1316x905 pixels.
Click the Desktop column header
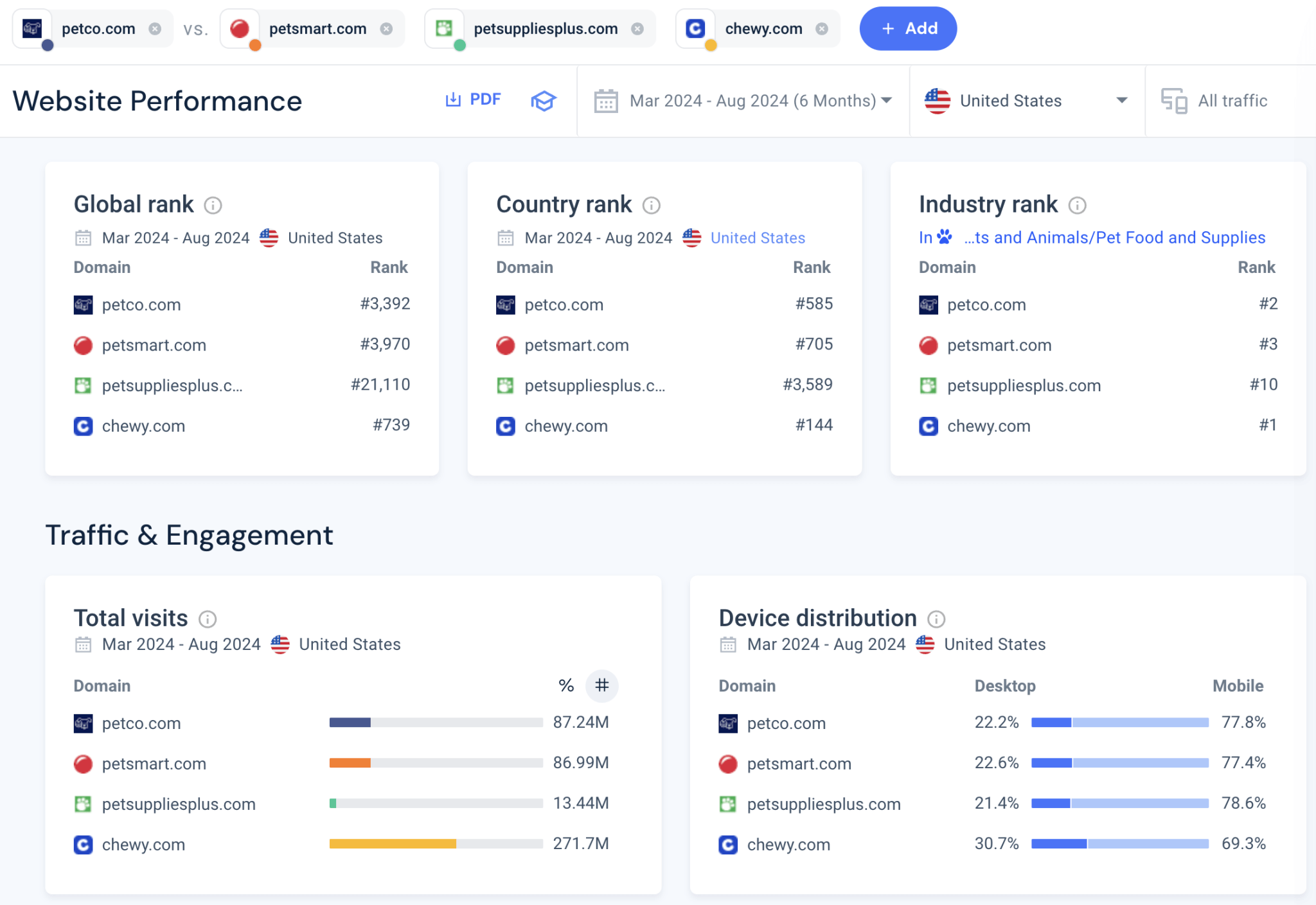pos(1005,686)
